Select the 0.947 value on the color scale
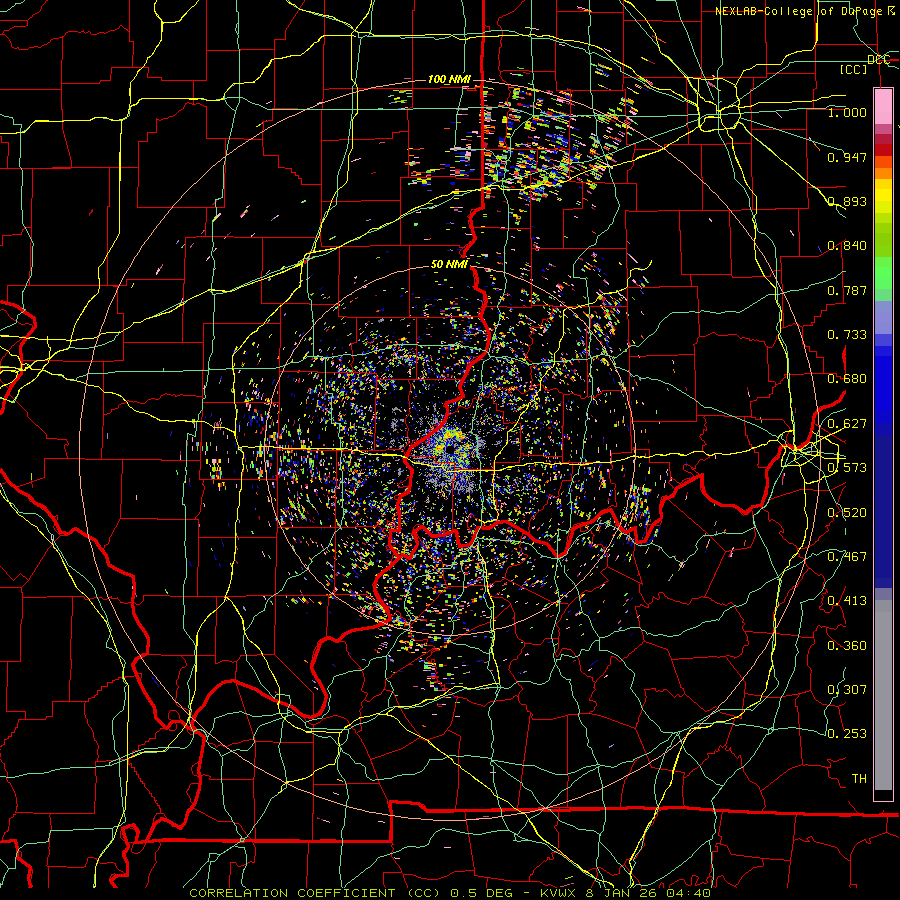 pyautogui.click(x=847, y=157)
